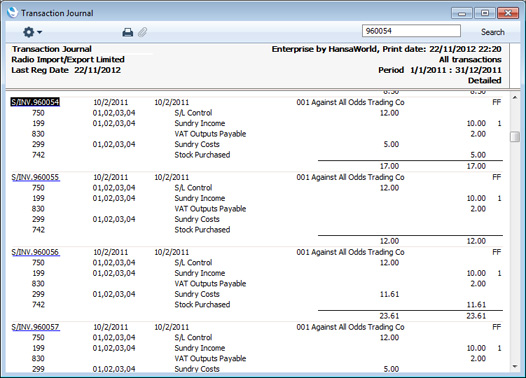
Task: Click the paperclip attachments icon
Action: coord(143,32)
